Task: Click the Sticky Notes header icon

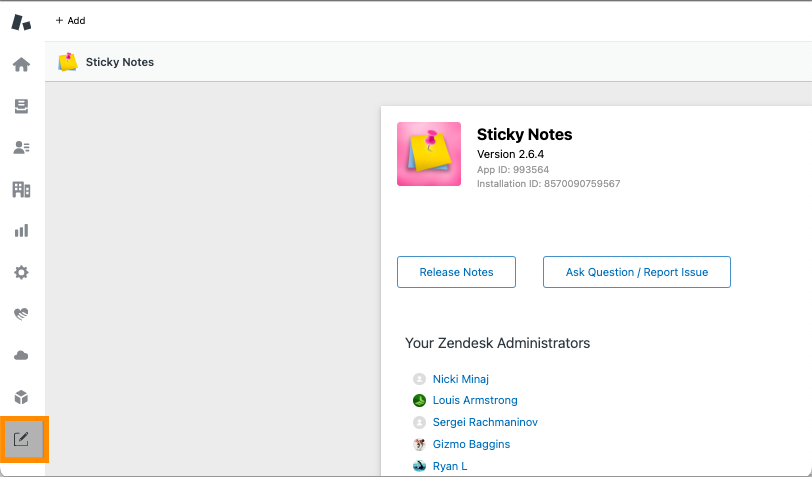Action: 68,62
